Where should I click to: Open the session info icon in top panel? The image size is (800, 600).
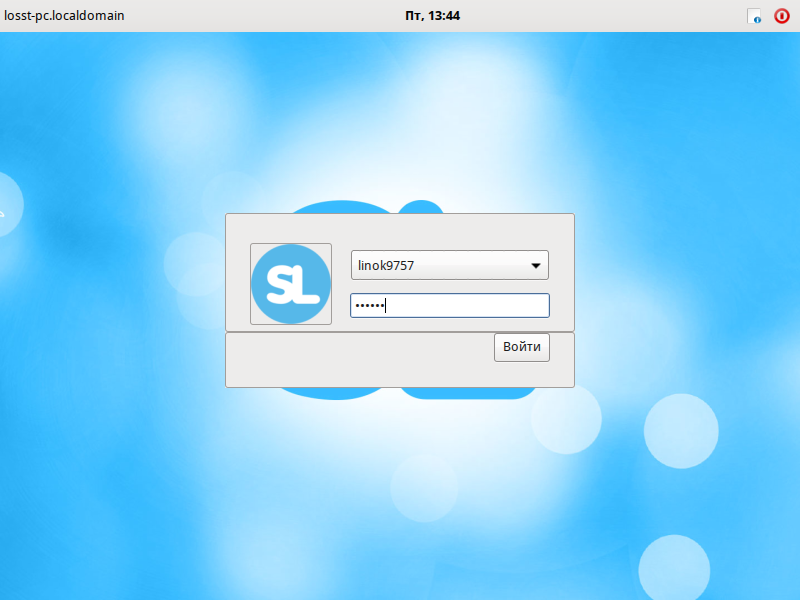(754, 16)
